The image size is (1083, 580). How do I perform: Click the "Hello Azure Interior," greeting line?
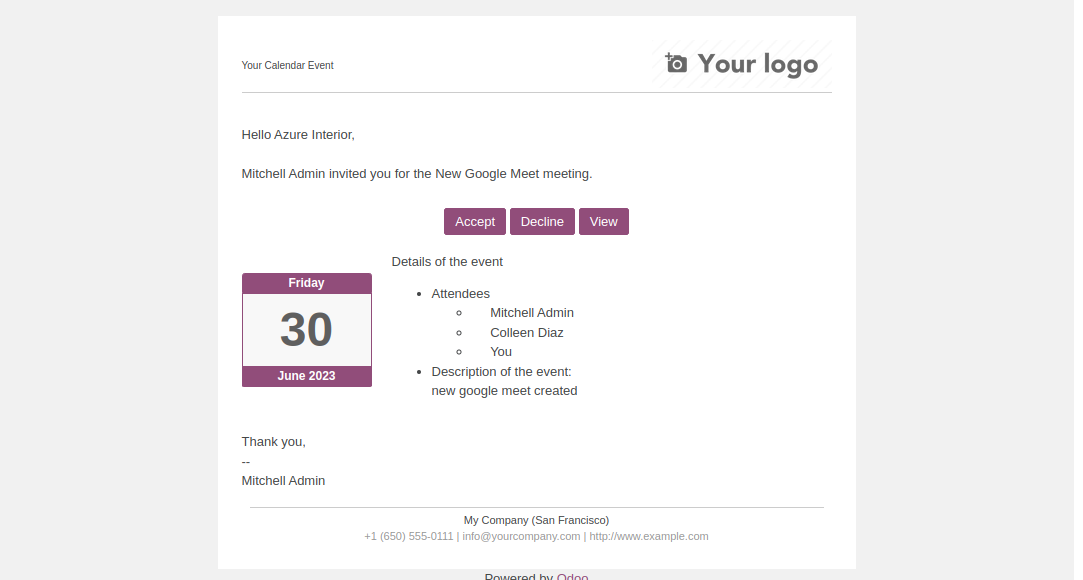point(298,135)
